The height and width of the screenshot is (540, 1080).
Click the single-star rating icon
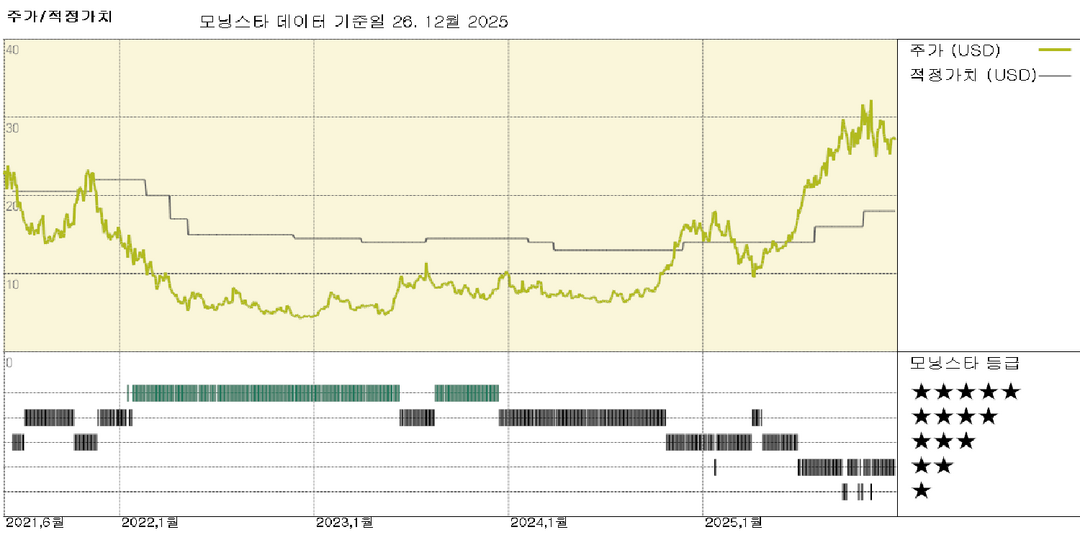point(920,491)
